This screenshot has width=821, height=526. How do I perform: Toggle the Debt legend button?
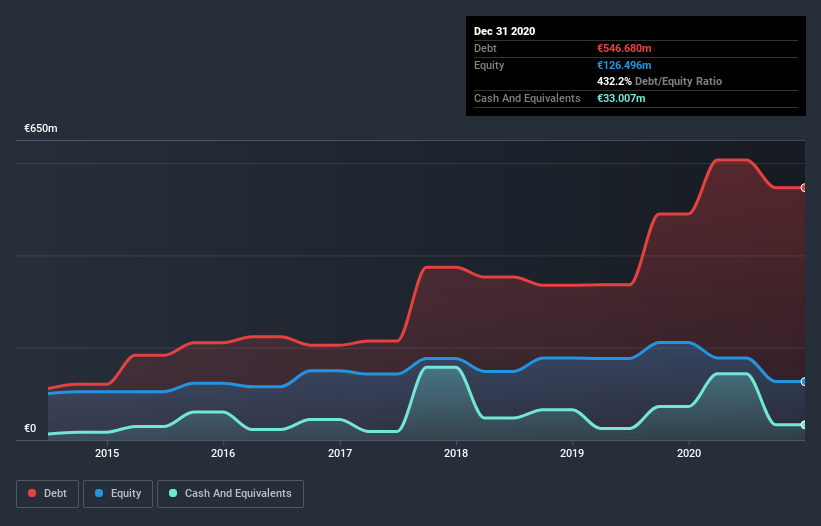click(47, 494)
